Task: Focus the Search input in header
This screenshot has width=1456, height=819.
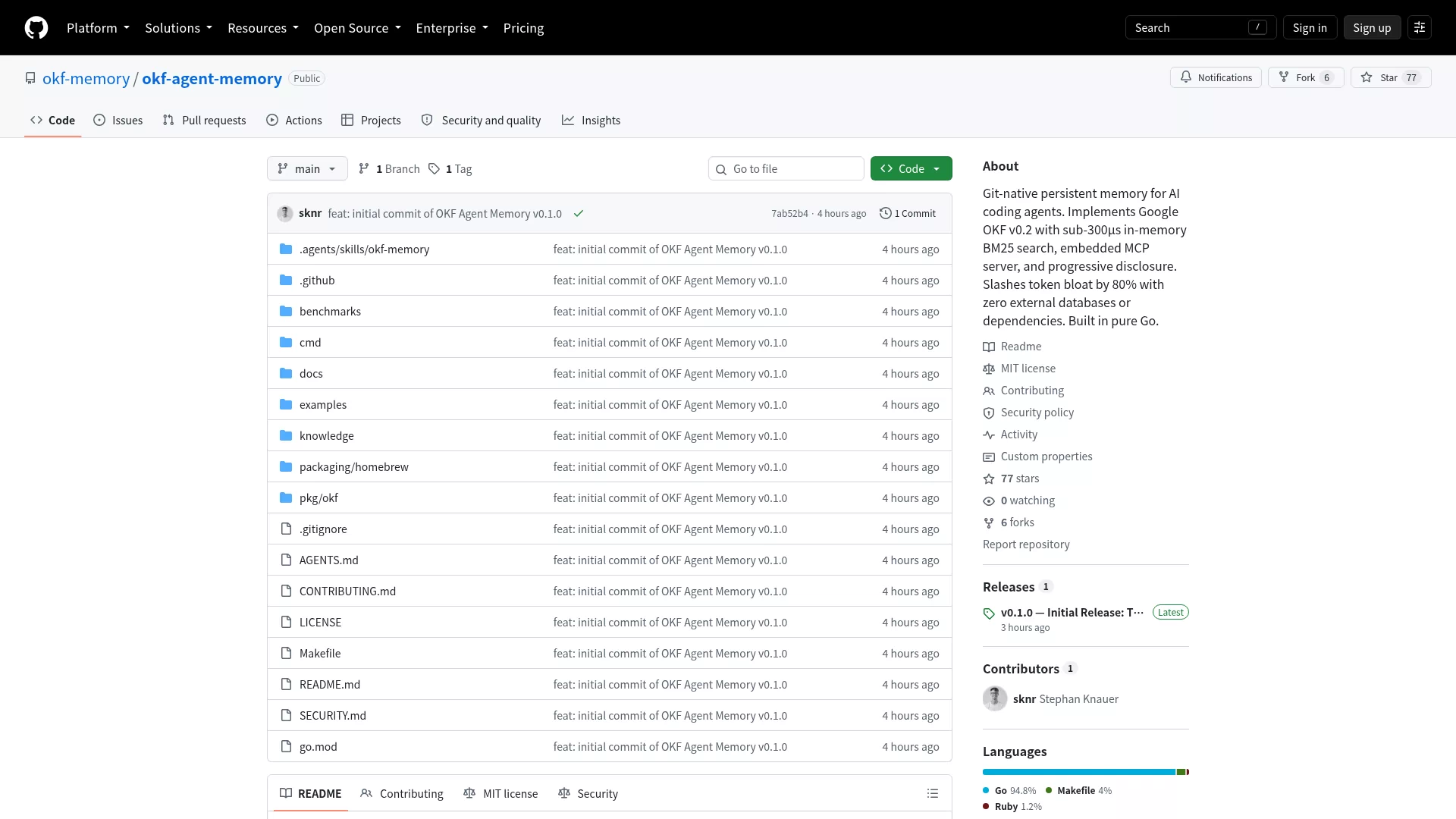Action: coord(1200,28)
